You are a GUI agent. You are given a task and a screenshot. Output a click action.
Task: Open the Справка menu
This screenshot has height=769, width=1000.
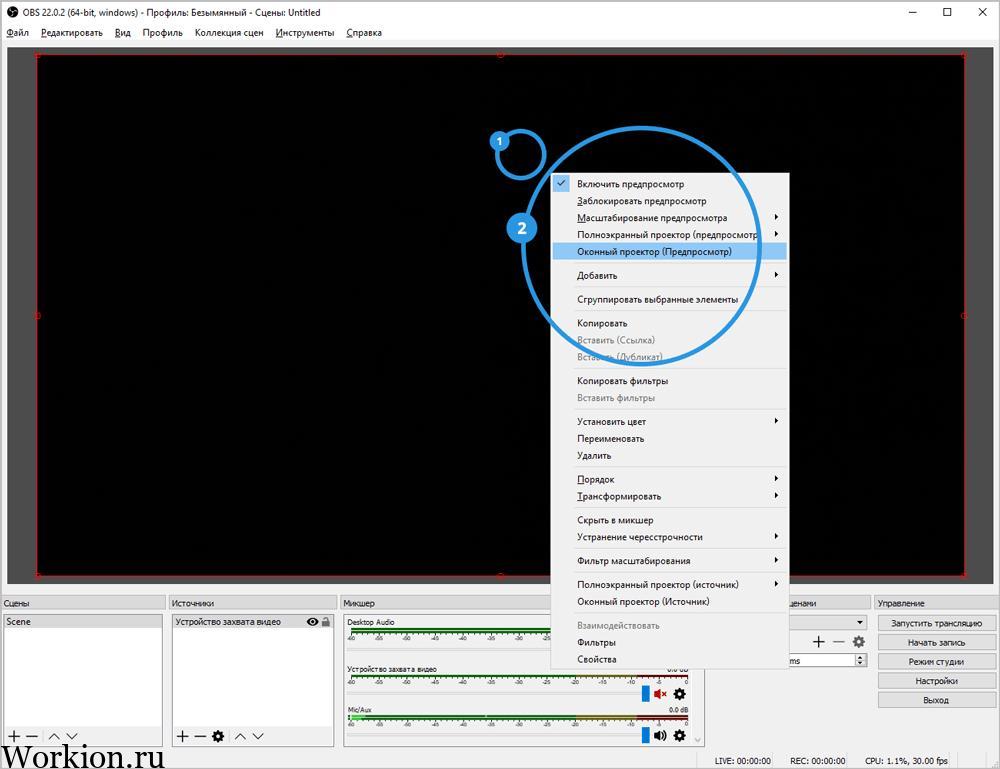[x=364, y=33]
